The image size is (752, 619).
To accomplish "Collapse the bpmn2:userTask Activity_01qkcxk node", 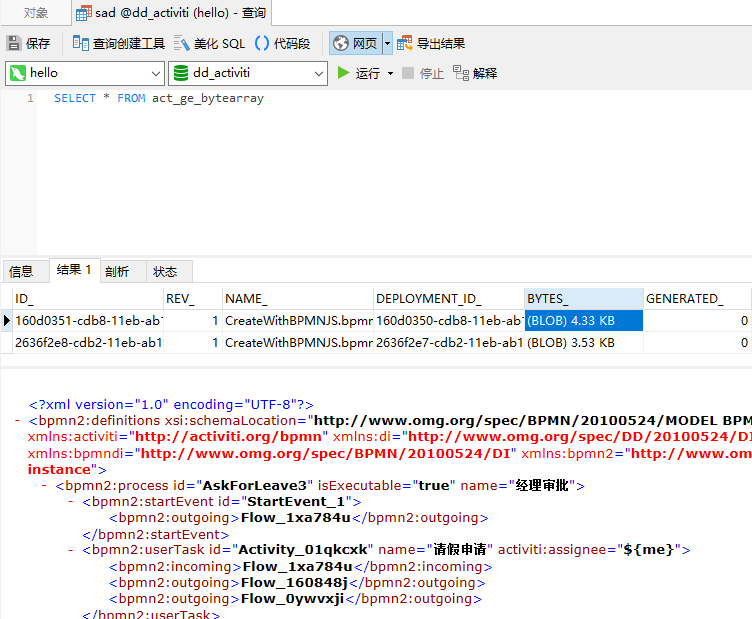I will (x=71, y=549).
